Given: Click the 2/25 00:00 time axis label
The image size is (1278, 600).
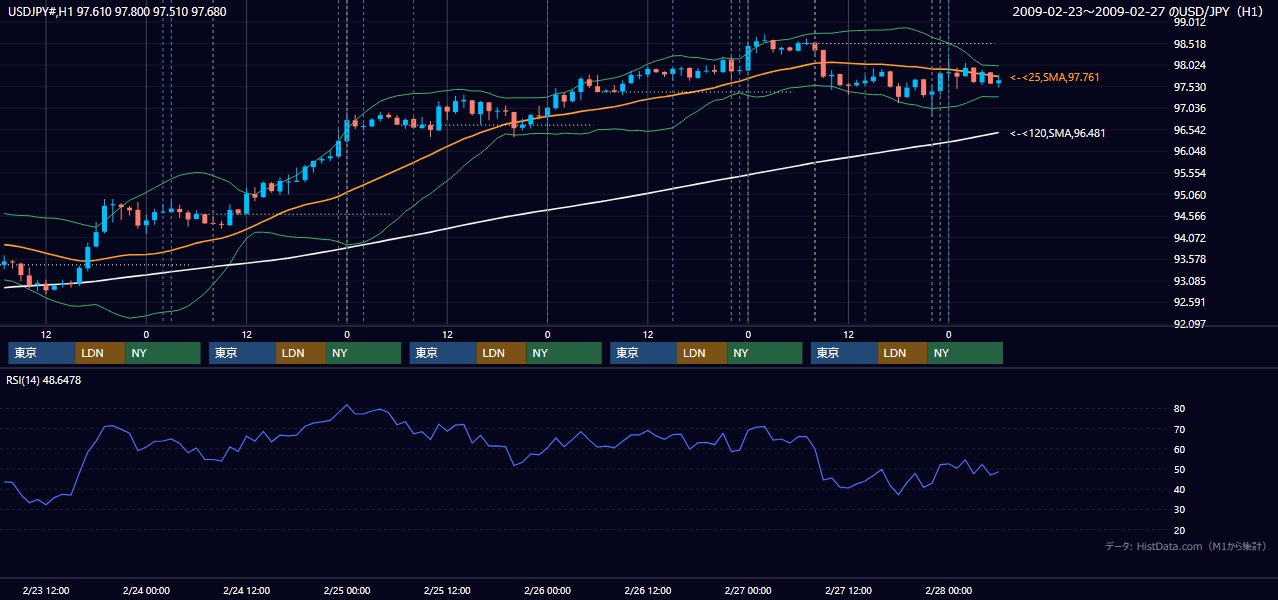Looking at the screenshot, I should pyautogui.click(x=347, y=590).
